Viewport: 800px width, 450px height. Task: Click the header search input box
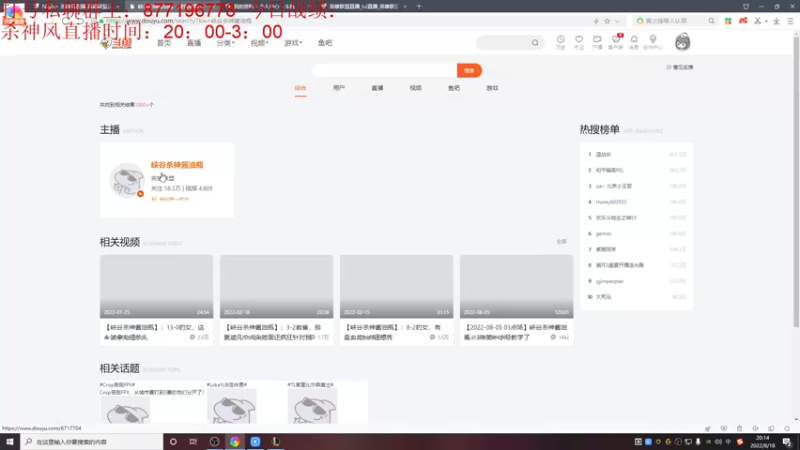504,43
